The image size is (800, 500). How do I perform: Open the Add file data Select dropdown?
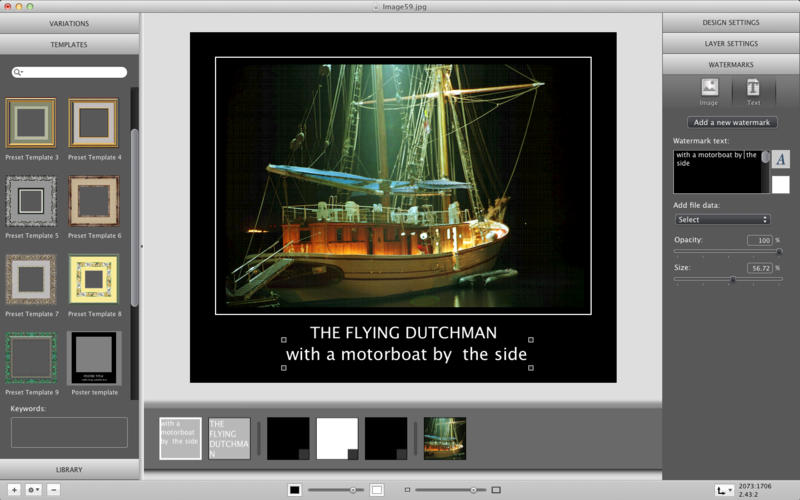coord(722,219)
